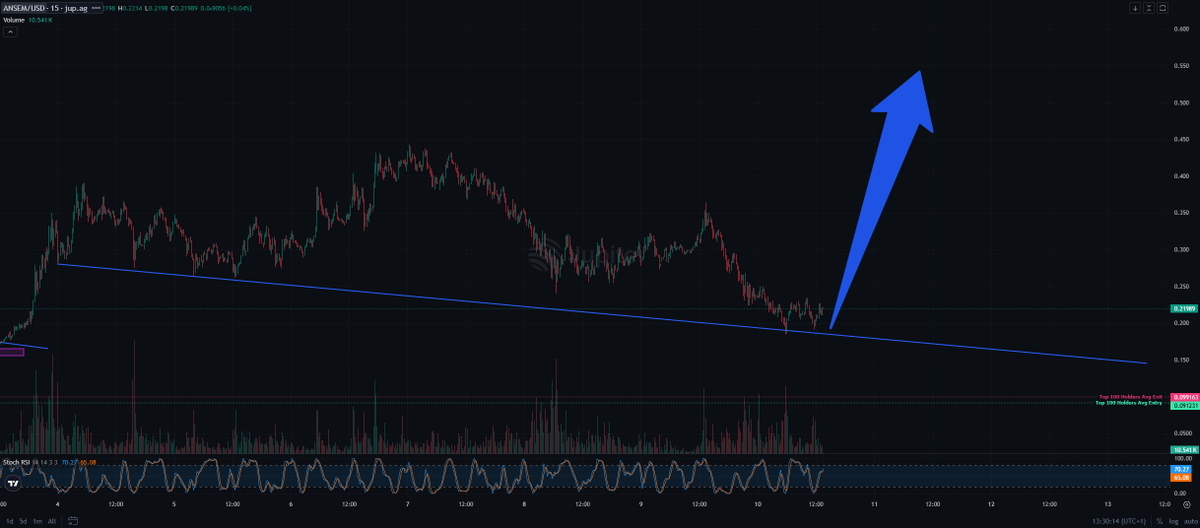
Task: Click the maximize chart icon at the top right
Action: 1163,8
